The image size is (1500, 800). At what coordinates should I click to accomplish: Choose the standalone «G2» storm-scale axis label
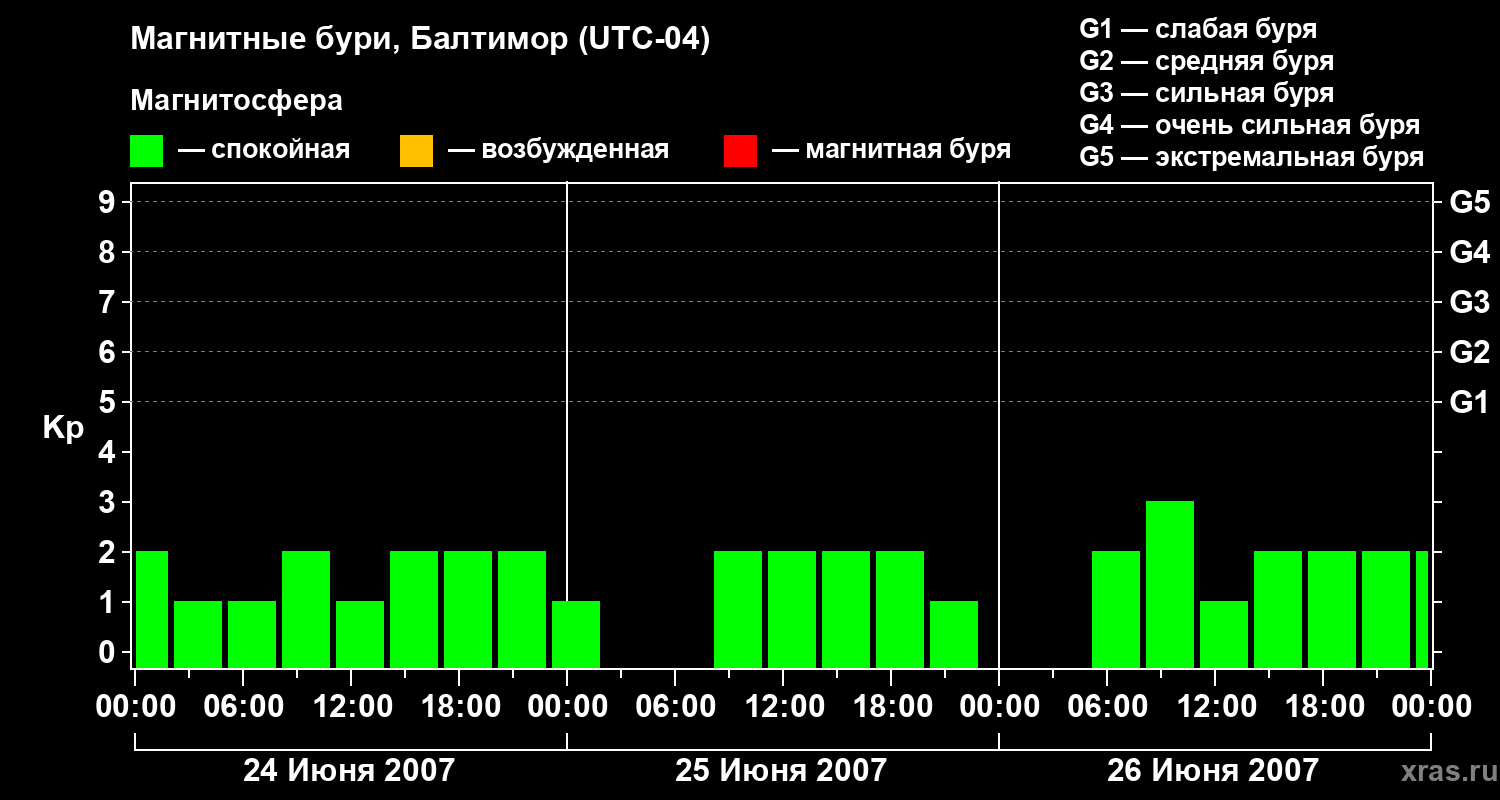(1469, 352)
